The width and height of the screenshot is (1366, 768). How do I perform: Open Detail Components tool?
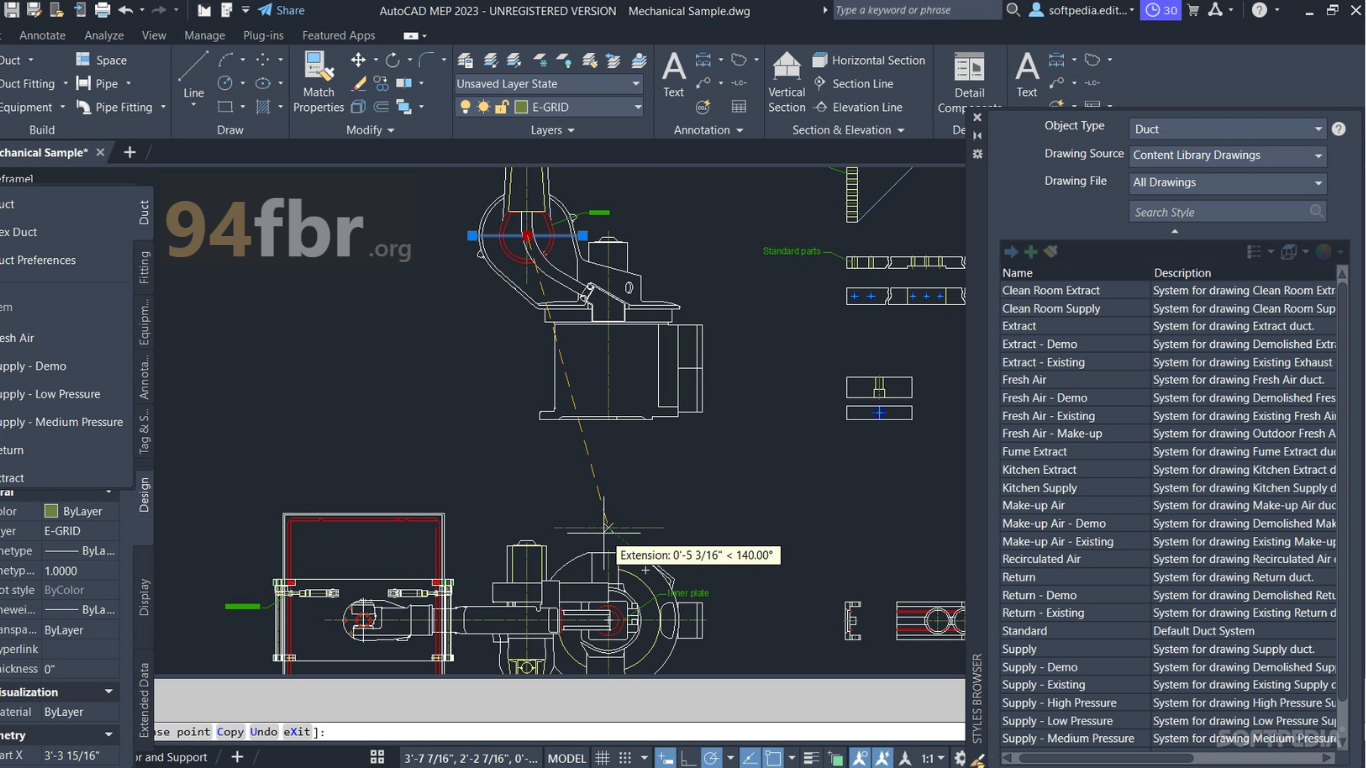coord(969,82)
